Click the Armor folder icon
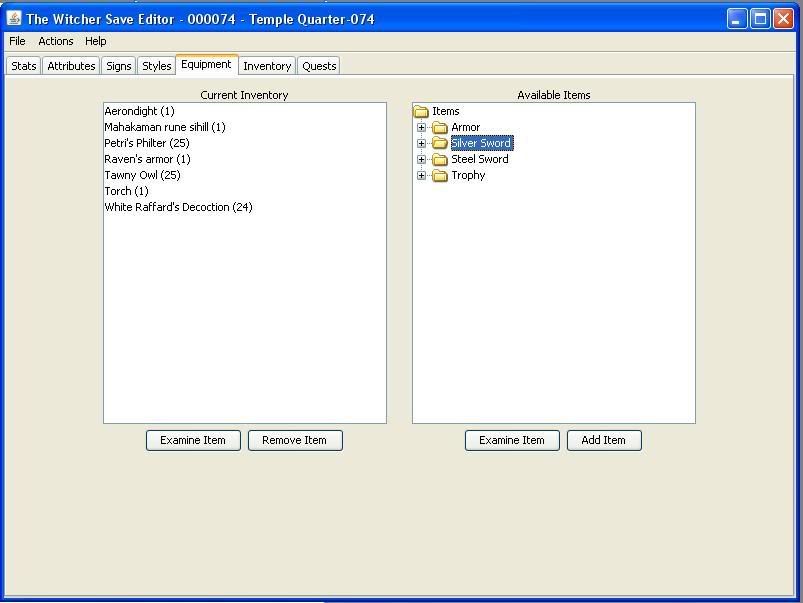The width and height of the screenshot is (803, 603). (440, 127)
